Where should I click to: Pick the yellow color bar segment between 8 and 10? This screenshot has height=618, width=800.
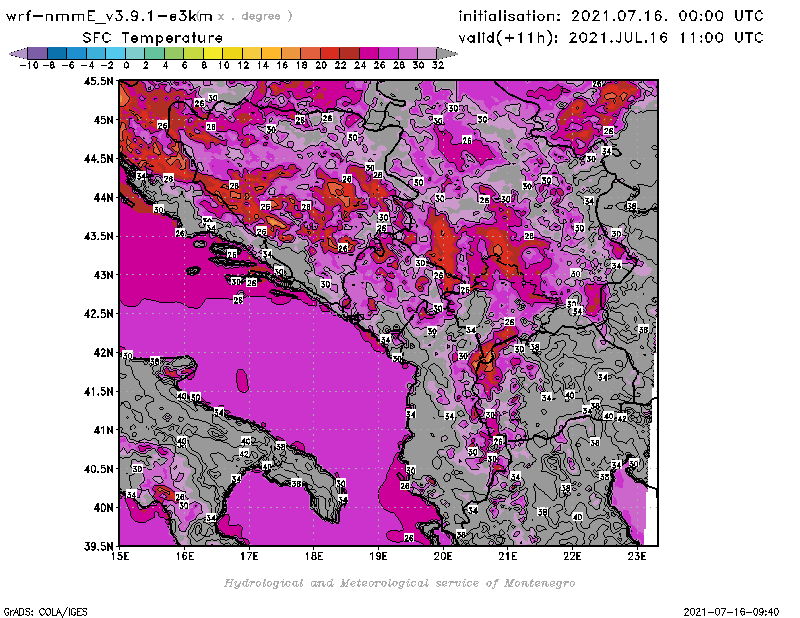point(213,53)
